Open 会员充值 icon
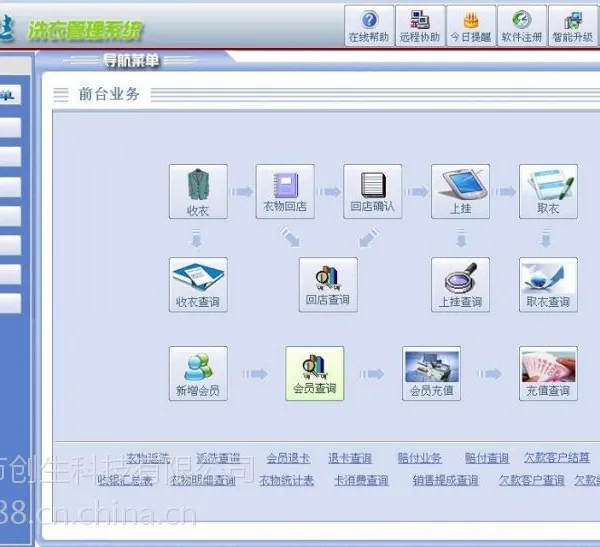Viewport: 600px width, 547px height. tap(431, 374)
